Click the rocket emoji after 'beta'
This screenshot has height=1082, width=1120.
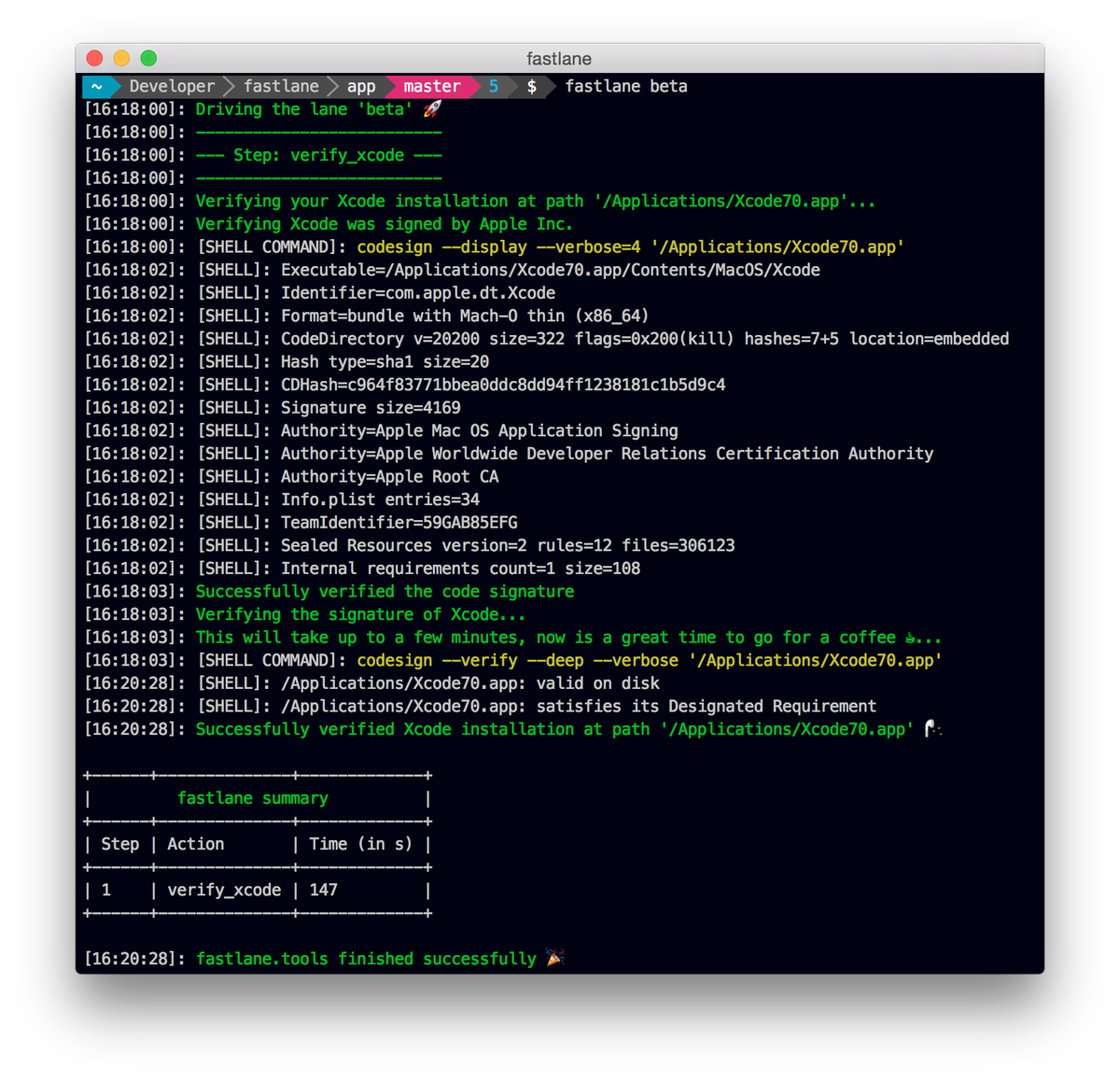pos(432,109)
